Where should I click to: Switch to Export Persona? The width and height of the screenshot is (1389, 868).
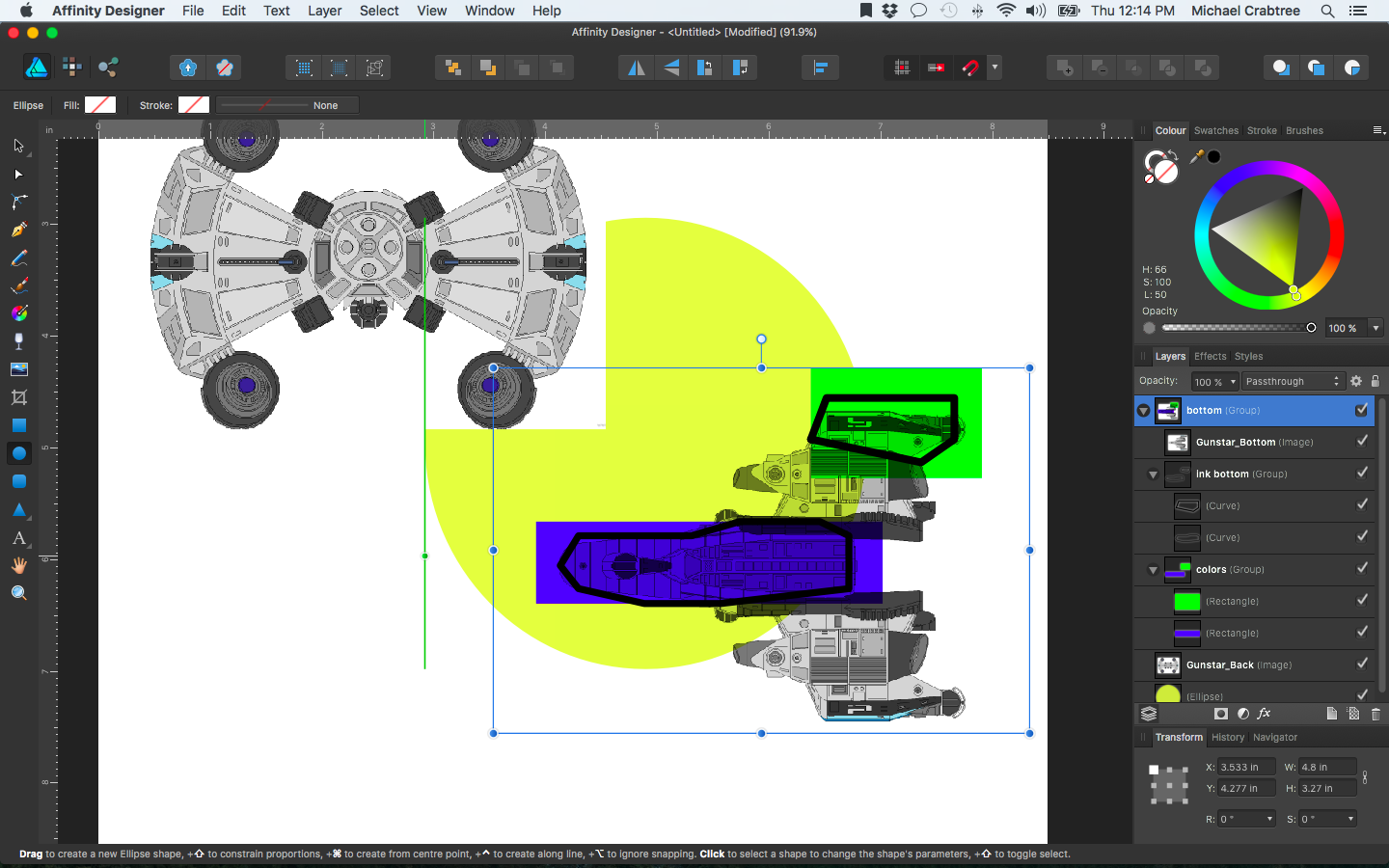coord(108,67)
